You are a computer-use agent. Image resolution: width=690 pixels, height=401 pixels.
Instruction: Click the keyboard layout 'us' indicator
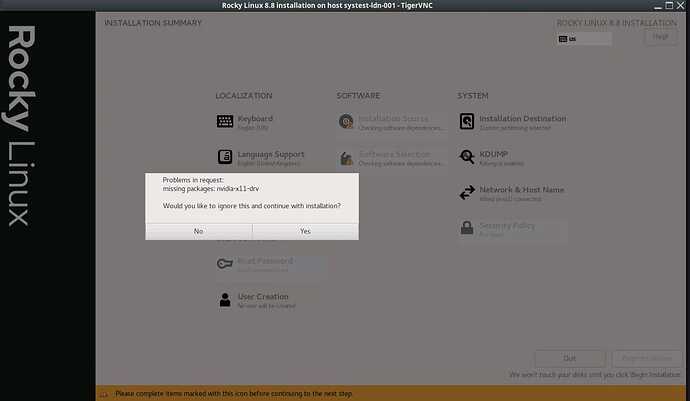point(584,39)
